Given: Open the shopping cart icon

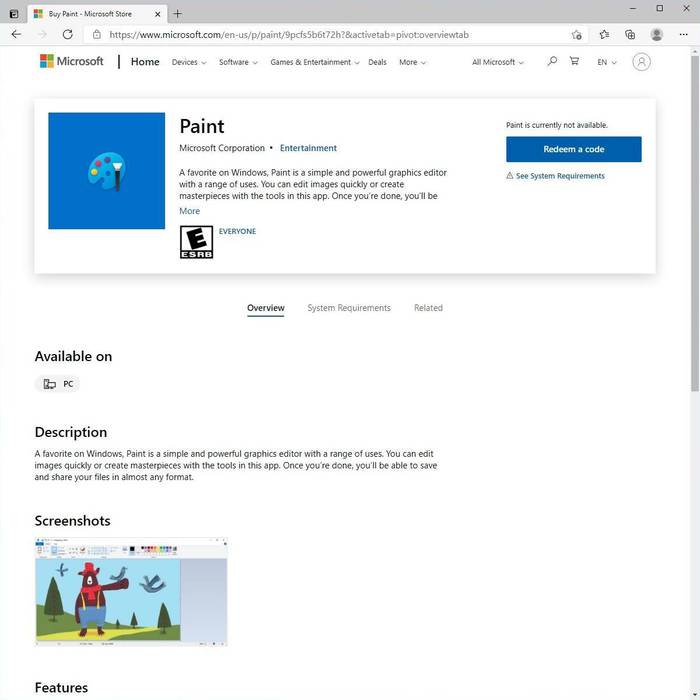Looking at the screenshot, I should pos(575,61).
